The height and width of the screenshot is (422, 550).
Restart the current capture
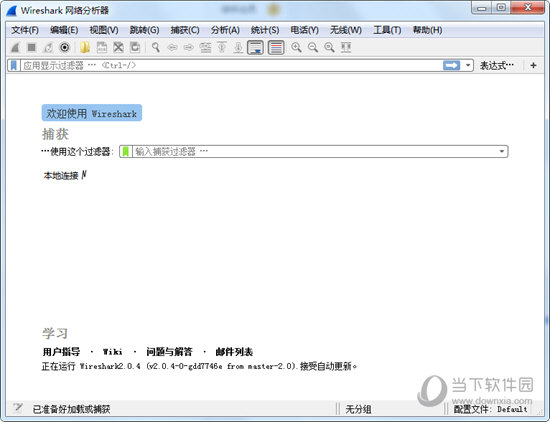(x=48, y=47)
